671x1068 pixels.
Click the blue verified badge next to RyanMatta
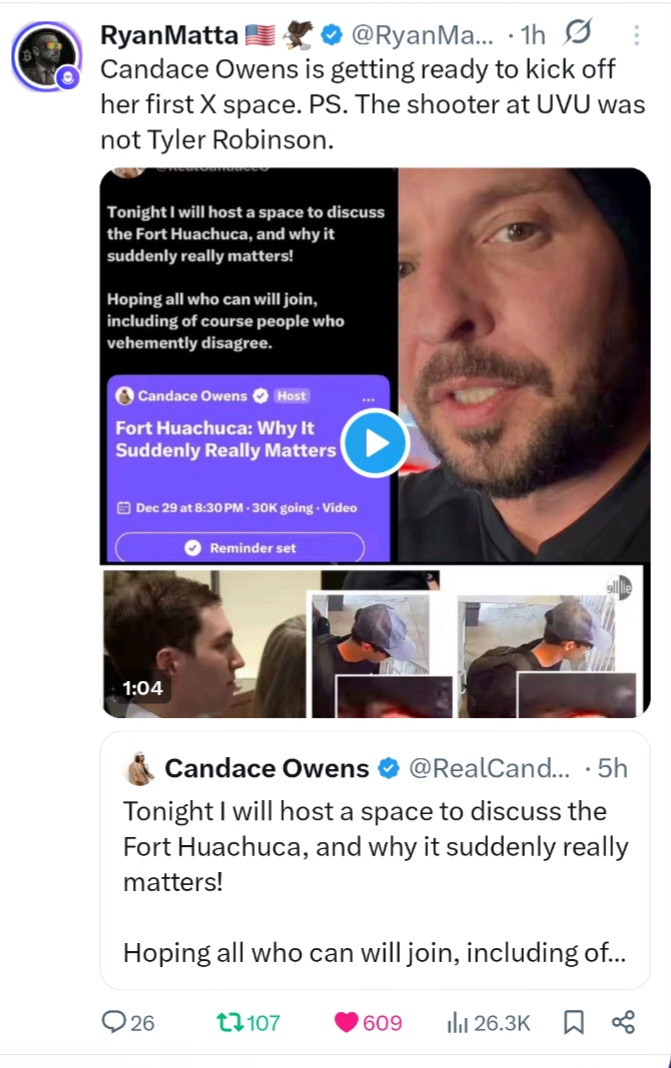click(331, 34)
